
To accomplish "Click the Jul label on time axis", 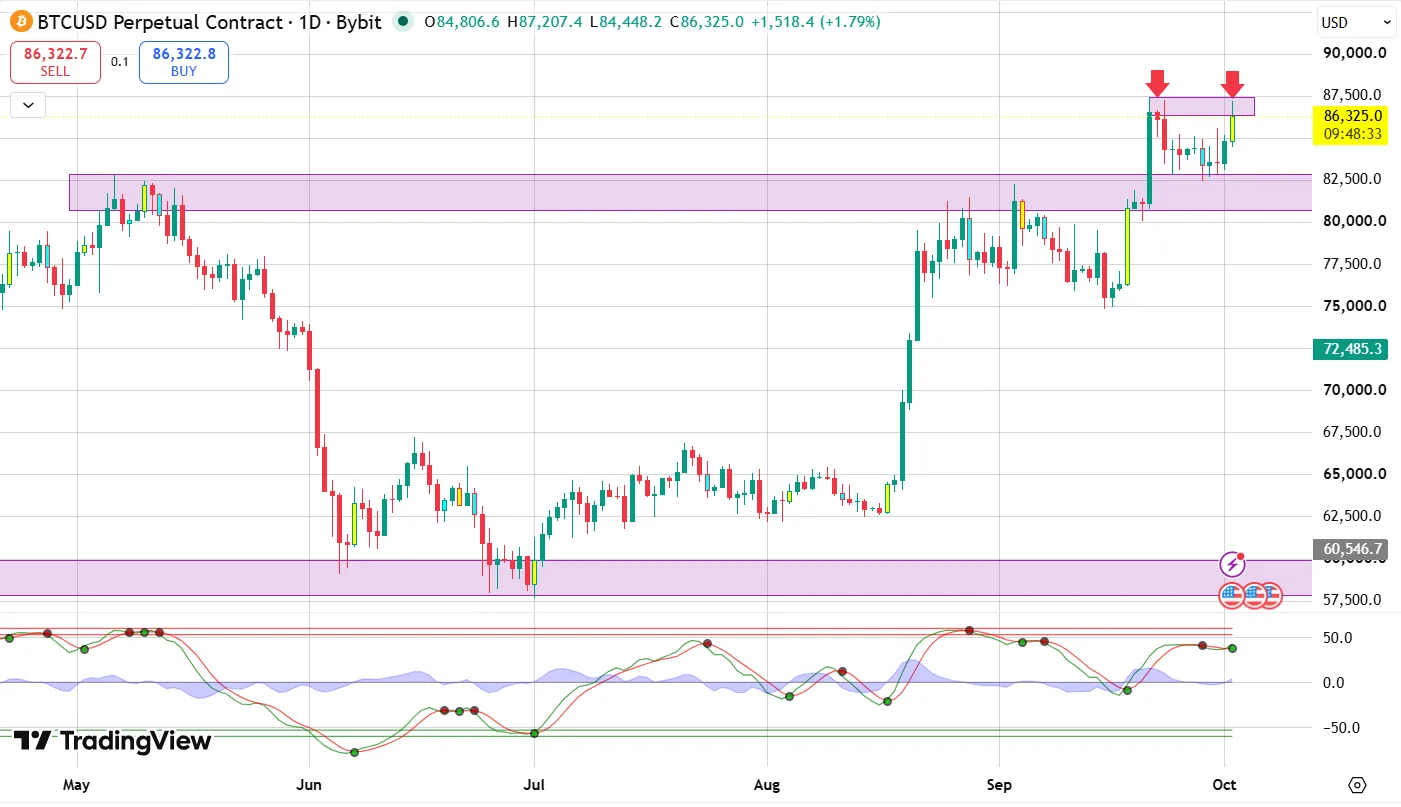I will point(534,785).
